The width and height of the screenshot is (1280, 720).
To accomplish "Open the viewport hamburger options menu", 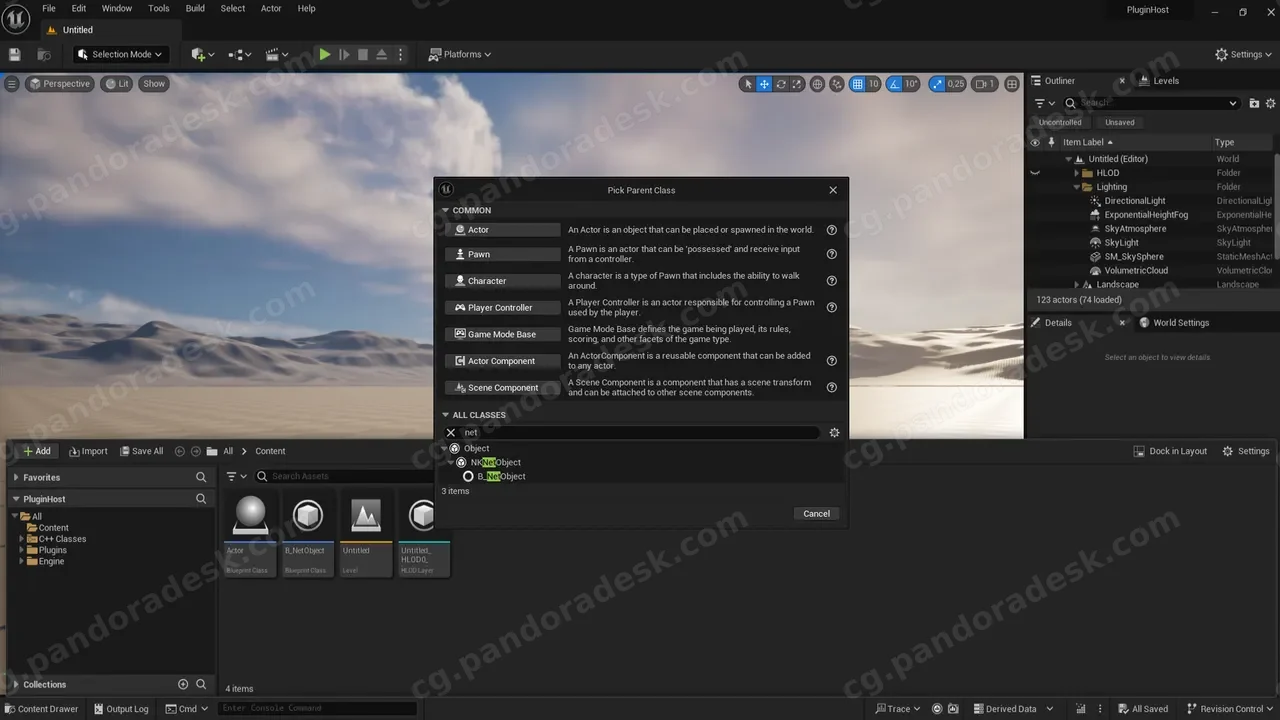I will tap(12, 84).
